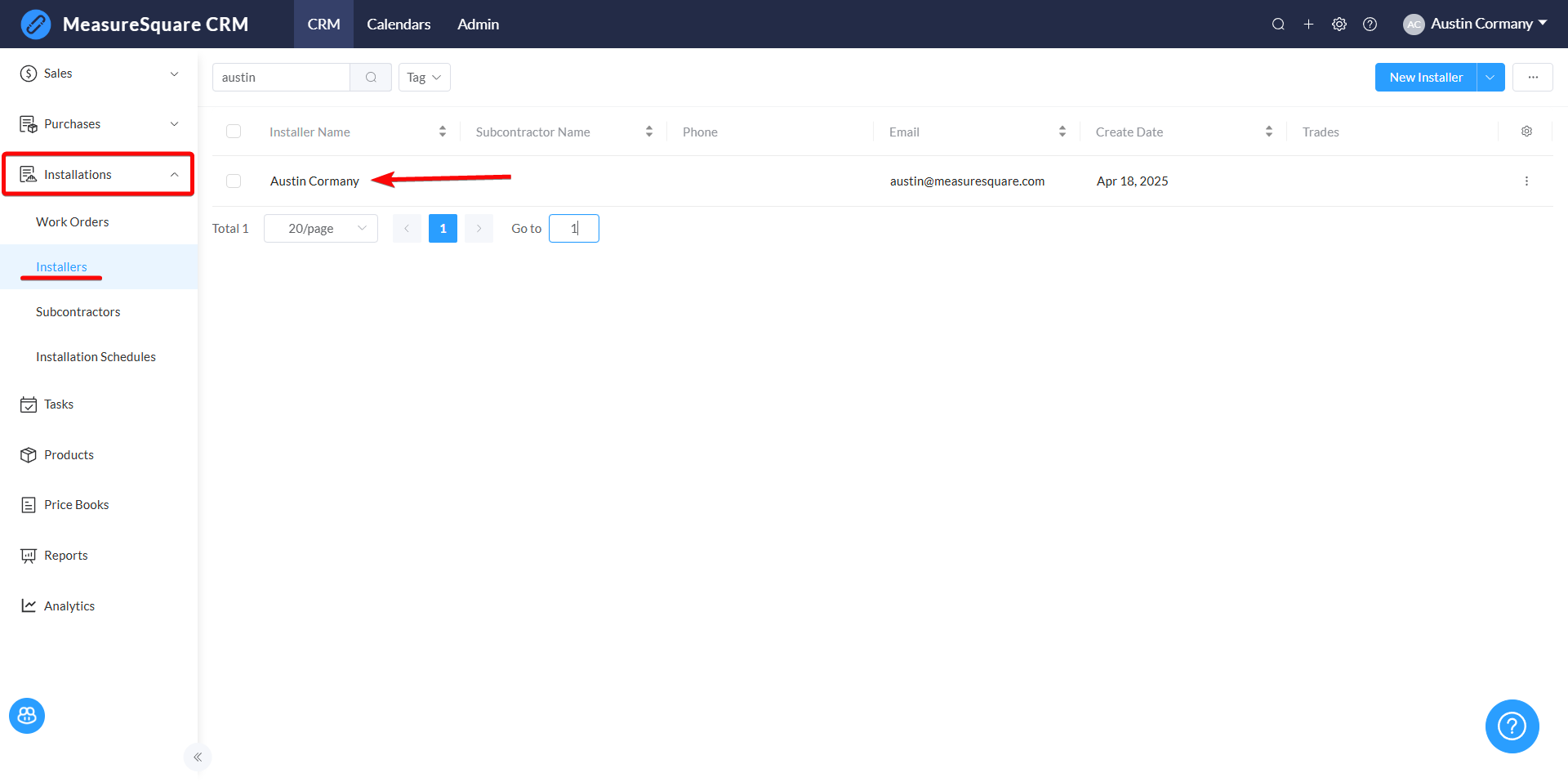Screen dimensions: 1568x782
Task: Open Subcontractors in sidebar
Action: point(78,312)
